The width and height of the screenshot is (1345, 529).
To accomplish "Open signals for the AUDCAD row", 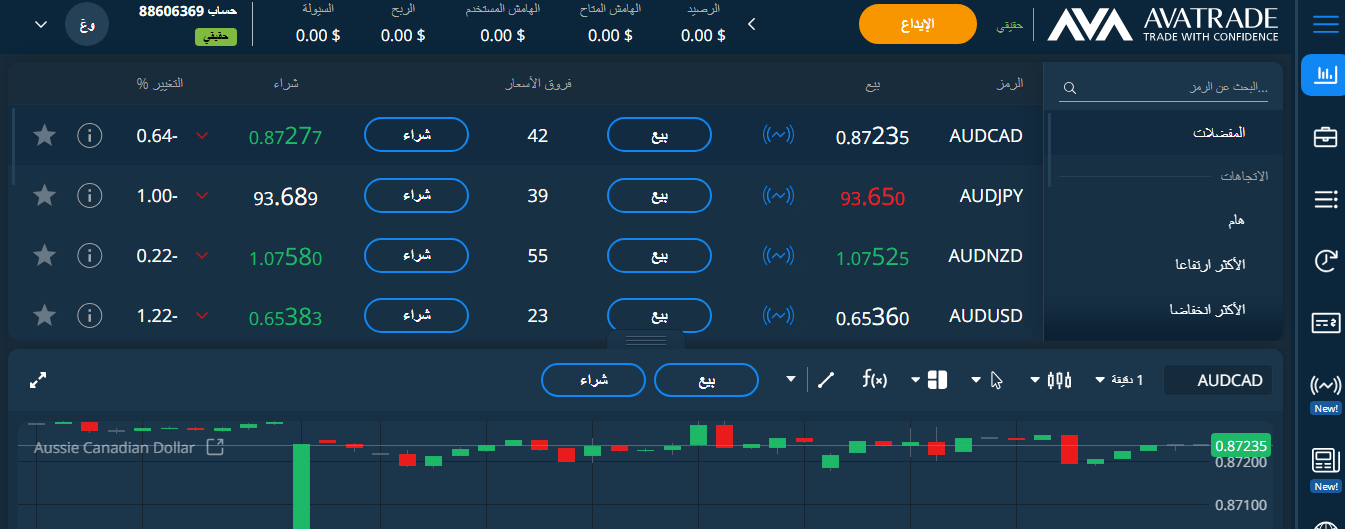I will (779, 135).
